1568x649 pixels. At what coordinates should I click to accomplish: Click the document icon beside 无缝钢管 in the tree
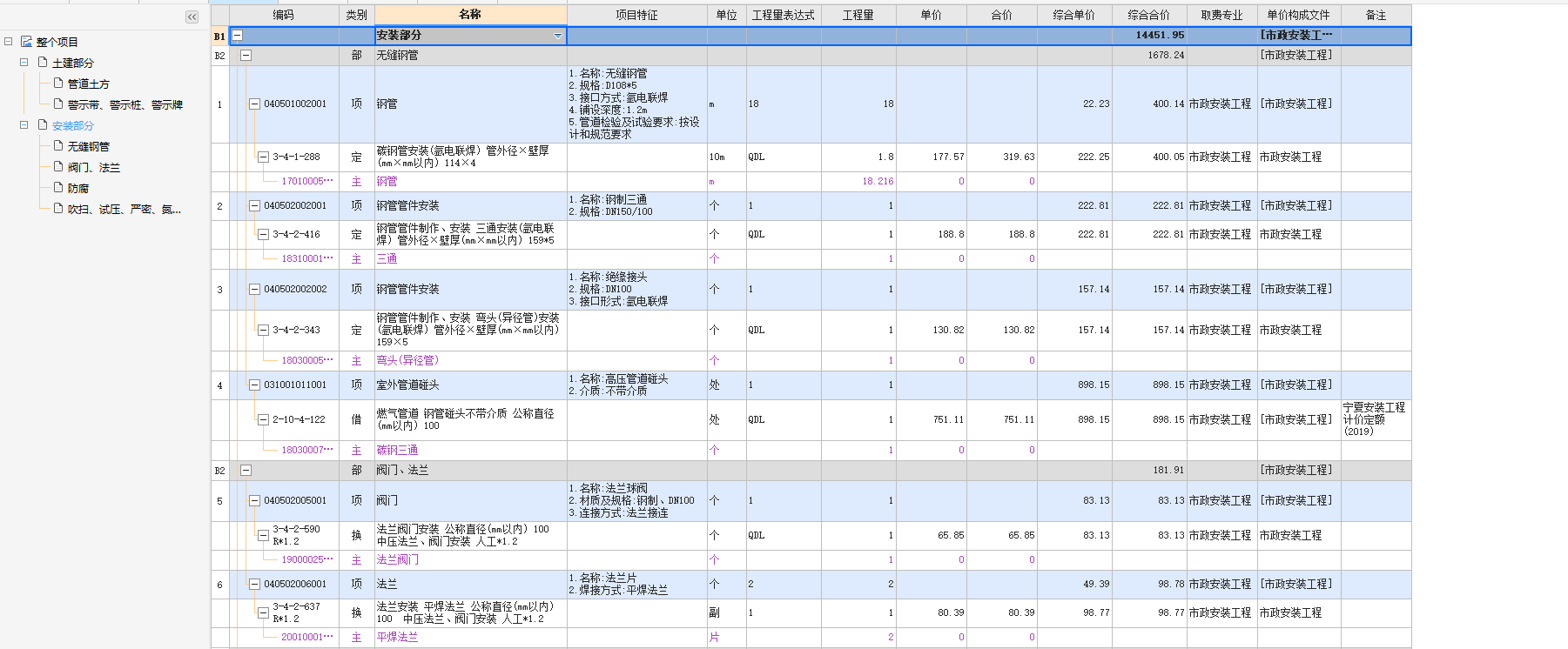(x=58, y=146)
